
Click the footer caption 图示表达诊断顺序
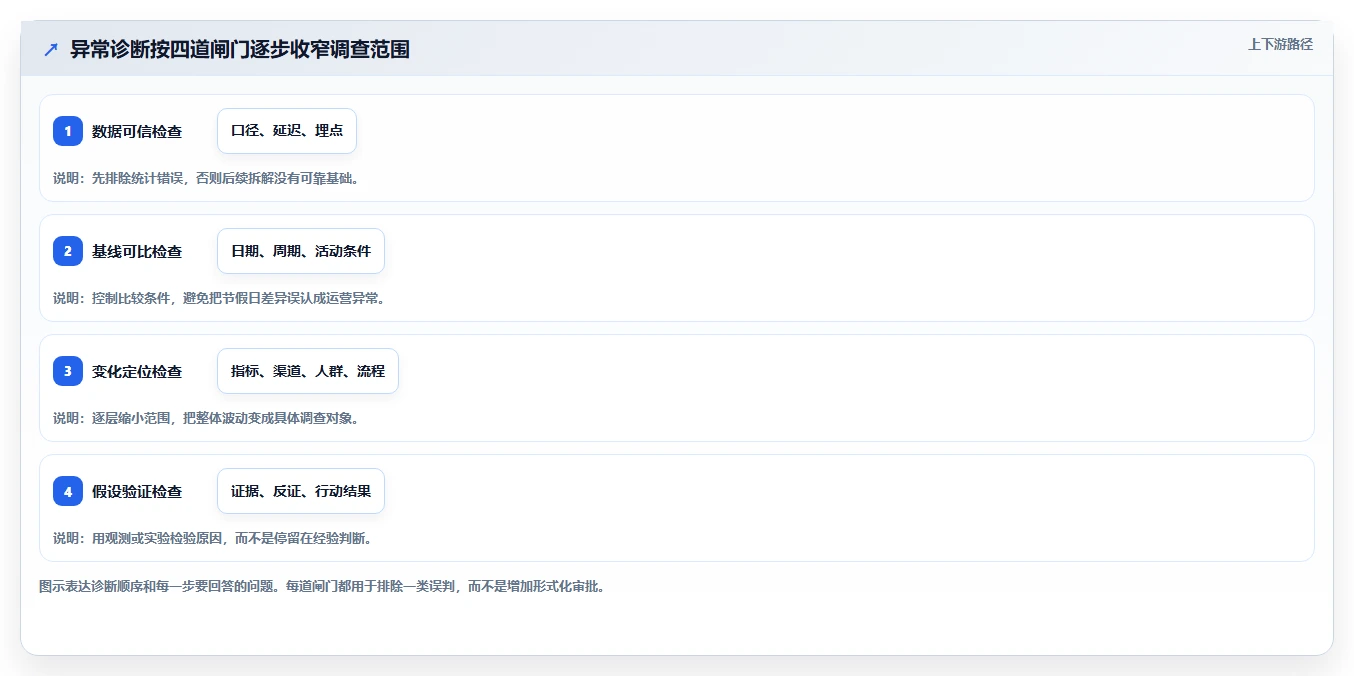(x=322, y=586)
